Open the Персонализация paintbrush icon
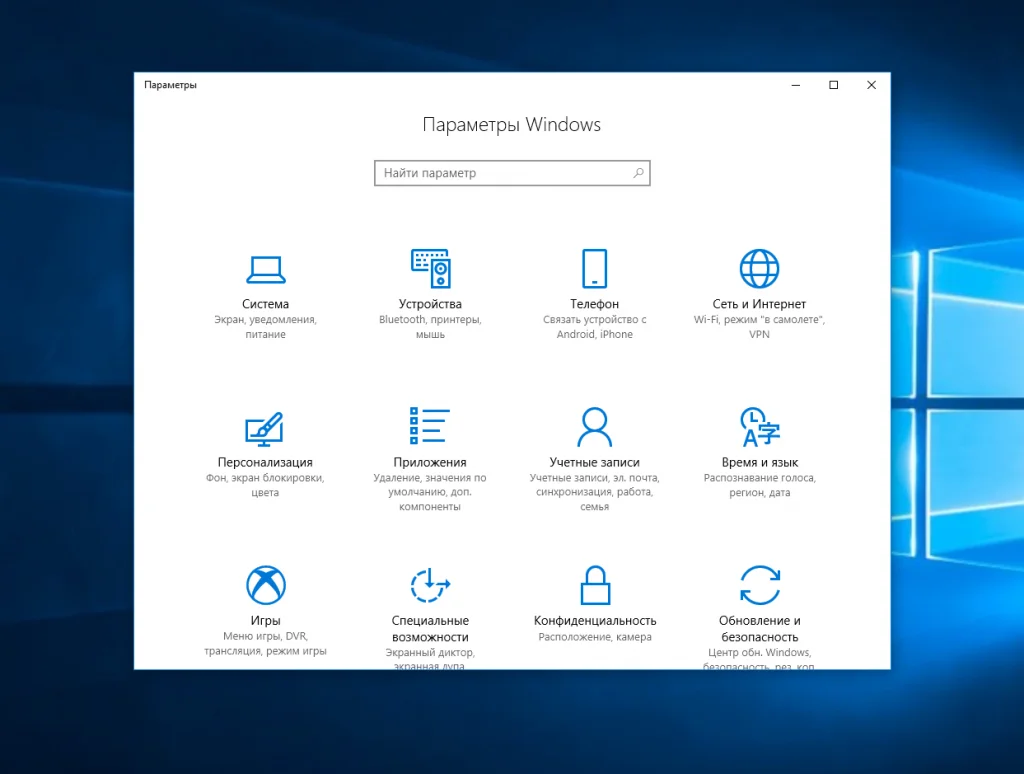 pos(264,428)
